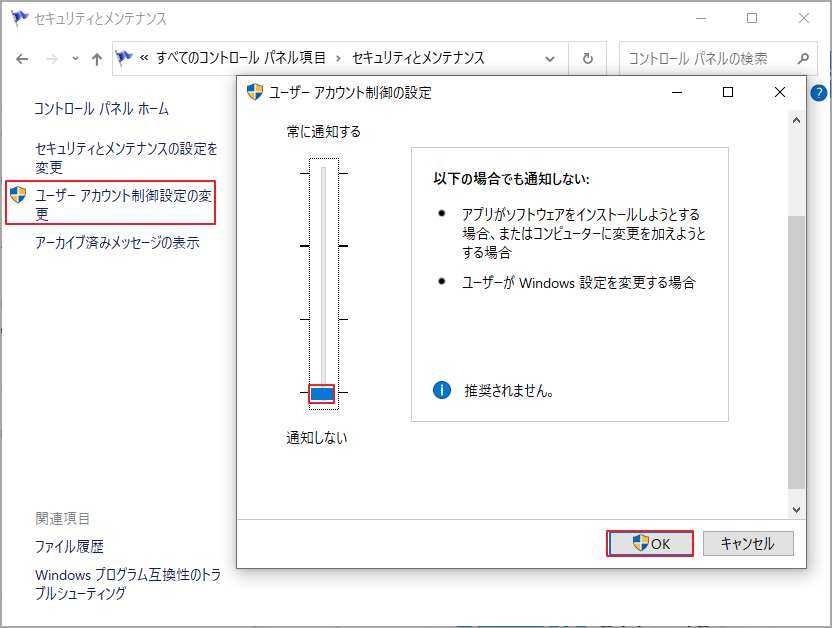Click the blue info icon beside 推奨されません

441,390
